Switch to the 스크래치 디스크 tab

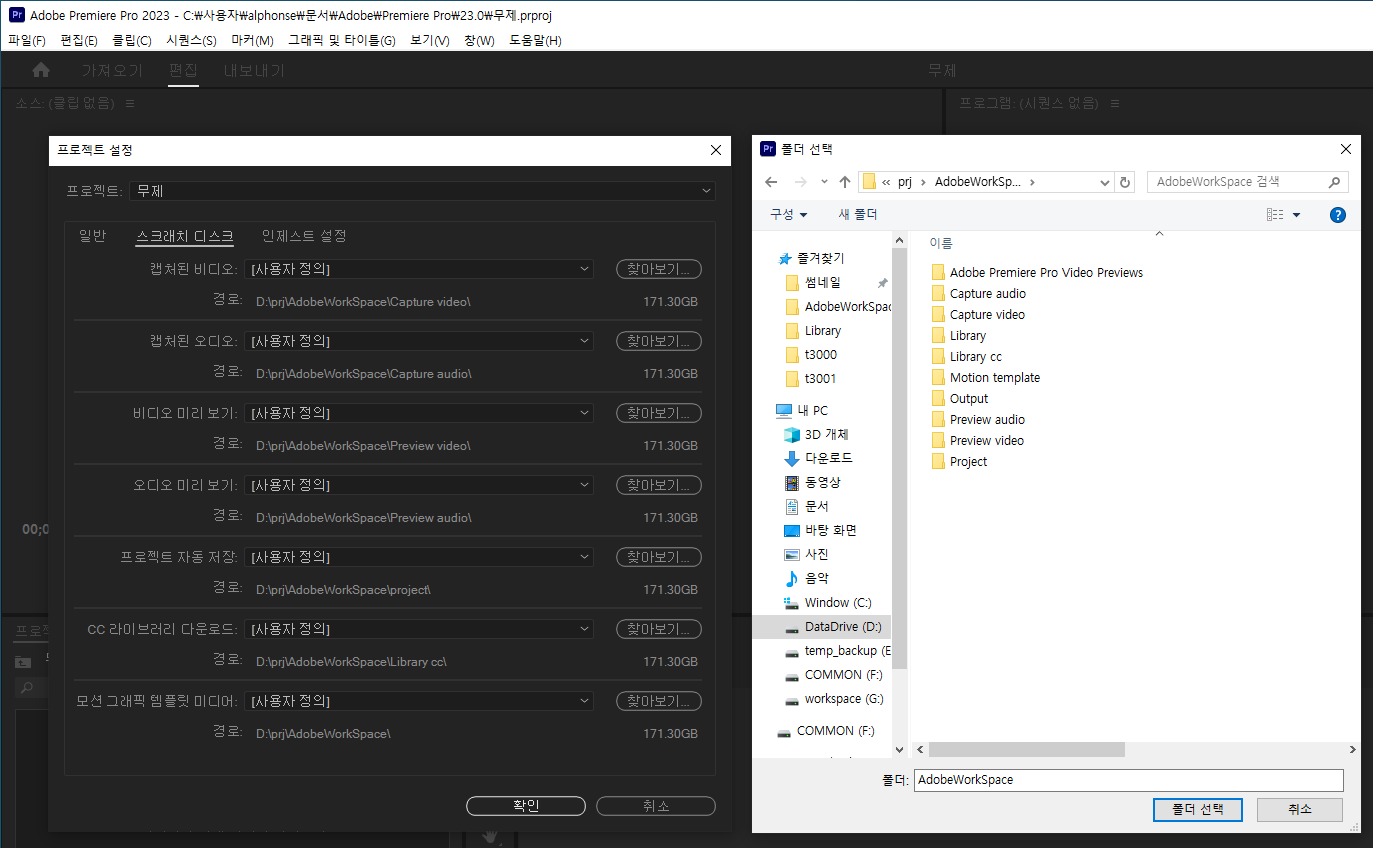tap(185, 236)
